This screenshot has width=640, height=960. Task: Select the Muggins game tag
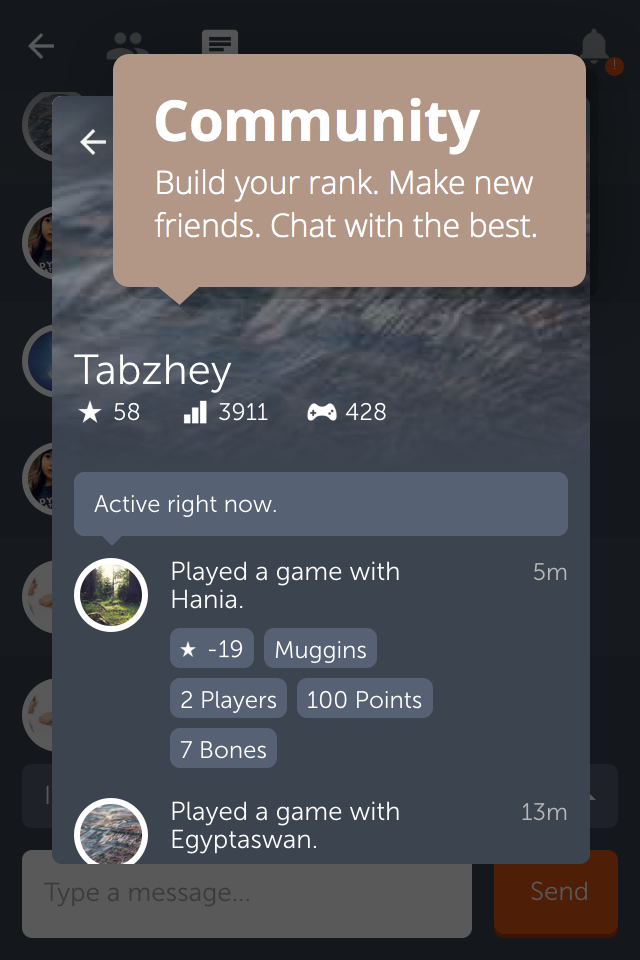click(320, 648)
